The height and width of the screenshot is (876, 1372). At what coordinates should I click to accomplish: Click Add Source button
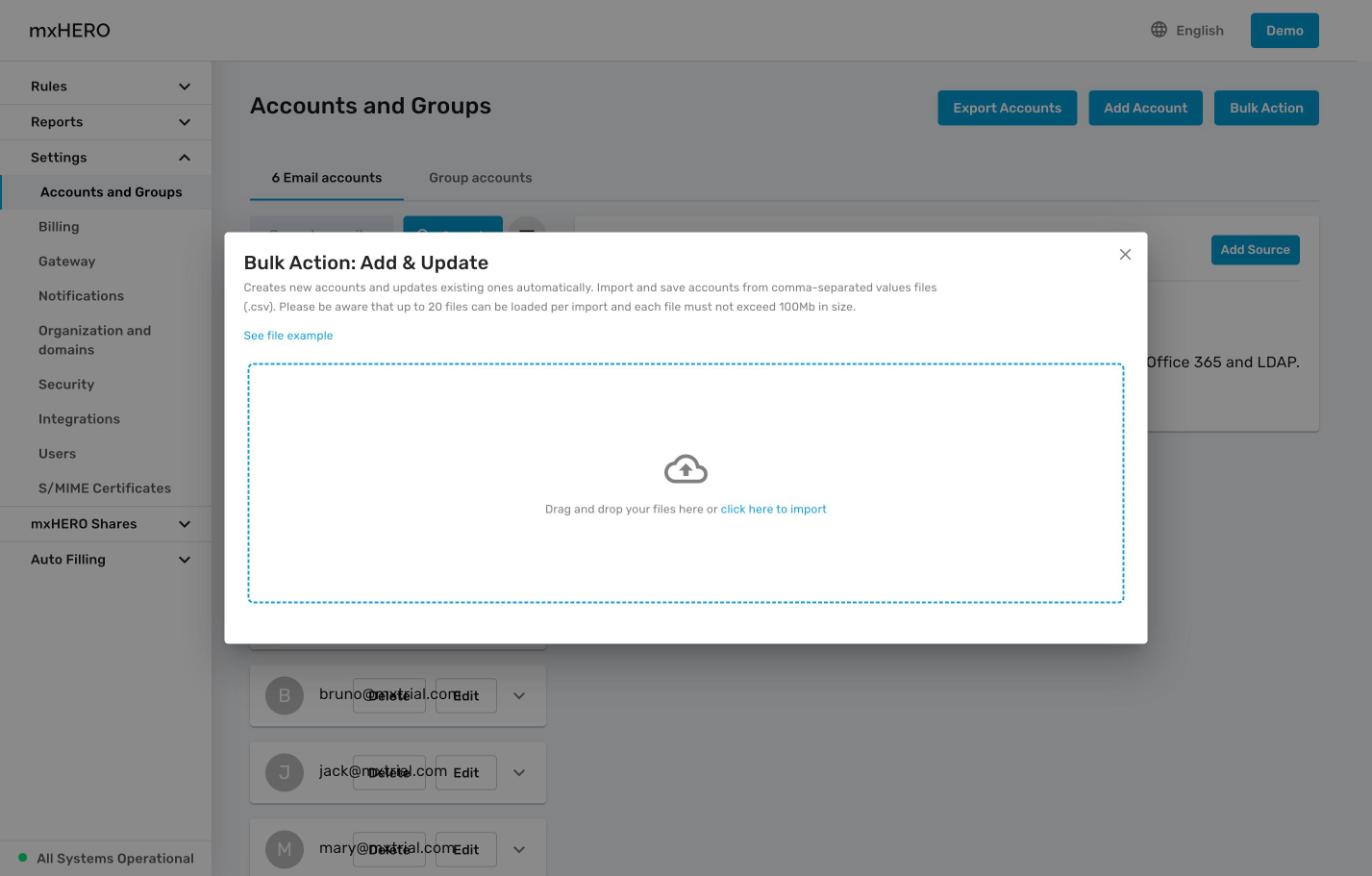tap(1255, 250)
